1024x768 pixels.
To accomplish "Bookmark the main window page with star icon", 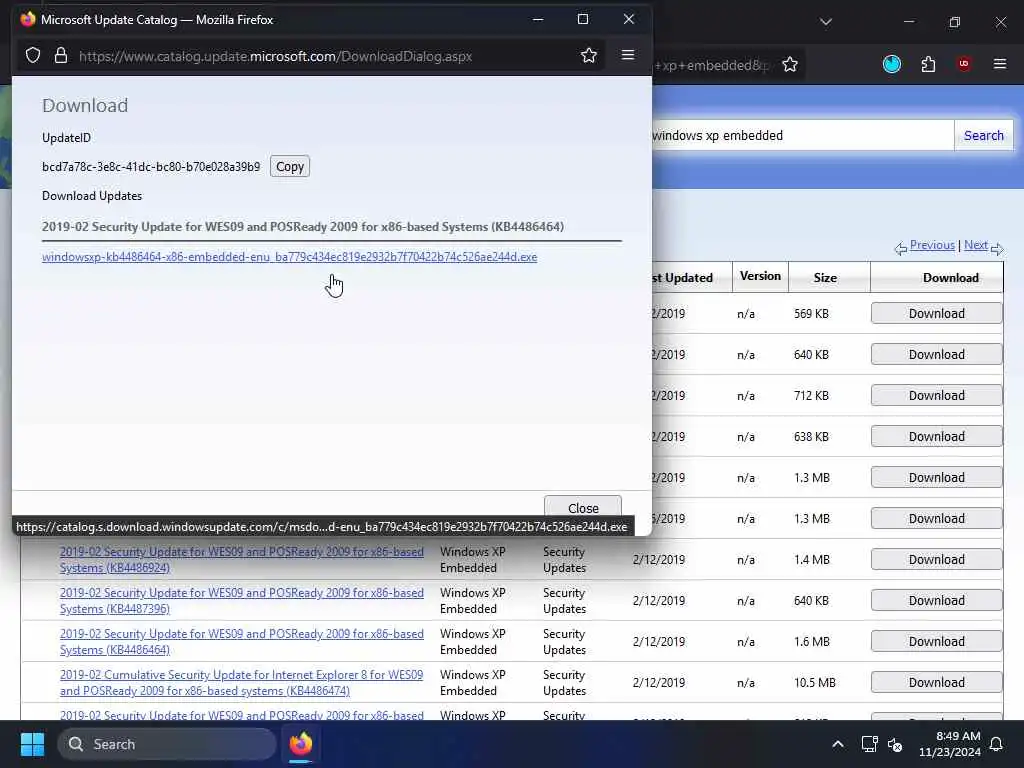I will pyautogui.click(x=790, y=64).
